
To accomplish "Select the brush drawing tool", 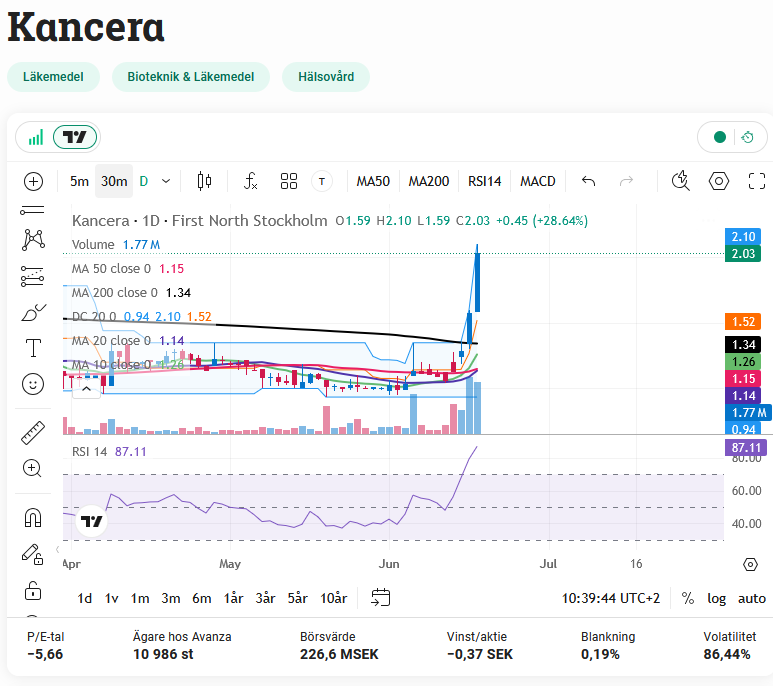I will pos(33,313).
